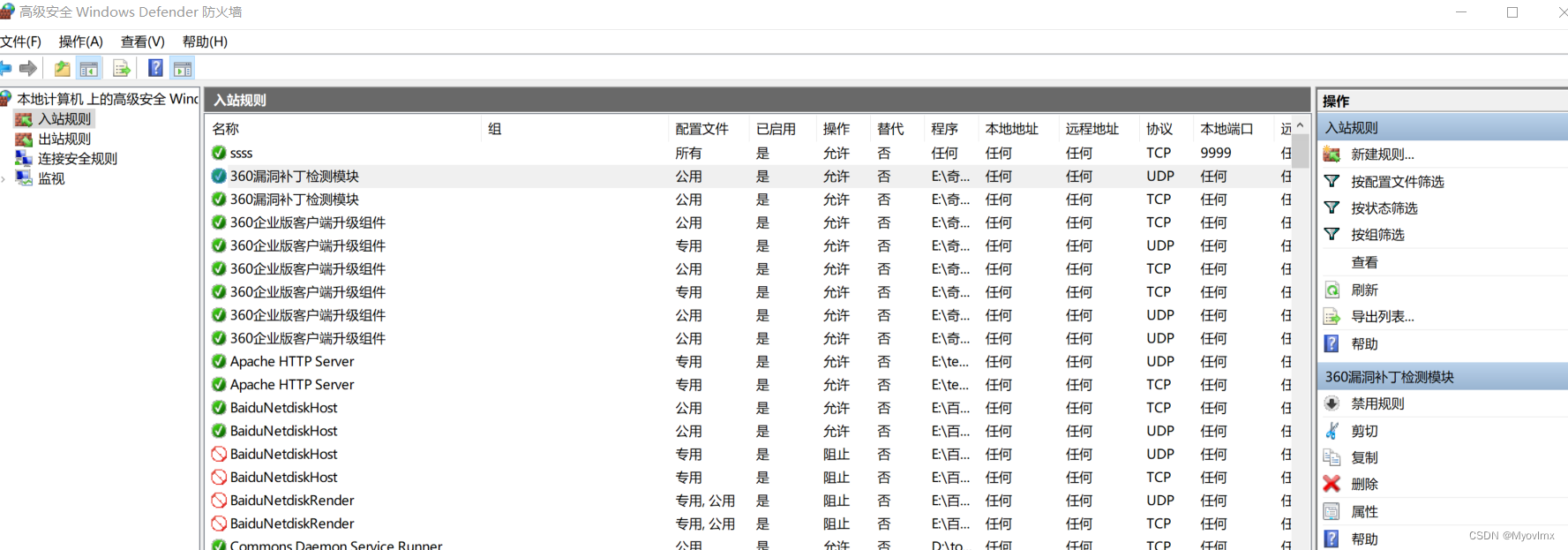The image size is (1568, 550).
Task: Click 导出列表... in the actions pane
Action: (x=1383, y=316)
